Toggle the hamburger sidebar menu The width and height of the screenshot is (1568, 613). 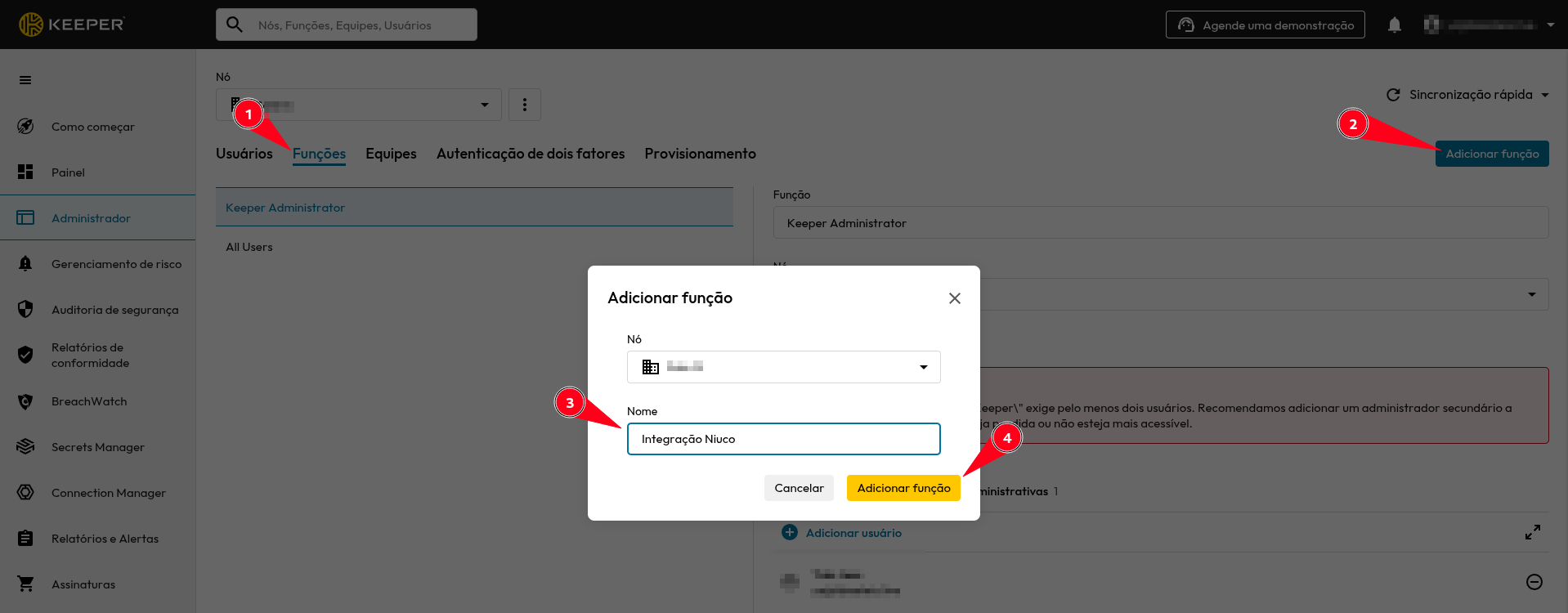point(25,80)
